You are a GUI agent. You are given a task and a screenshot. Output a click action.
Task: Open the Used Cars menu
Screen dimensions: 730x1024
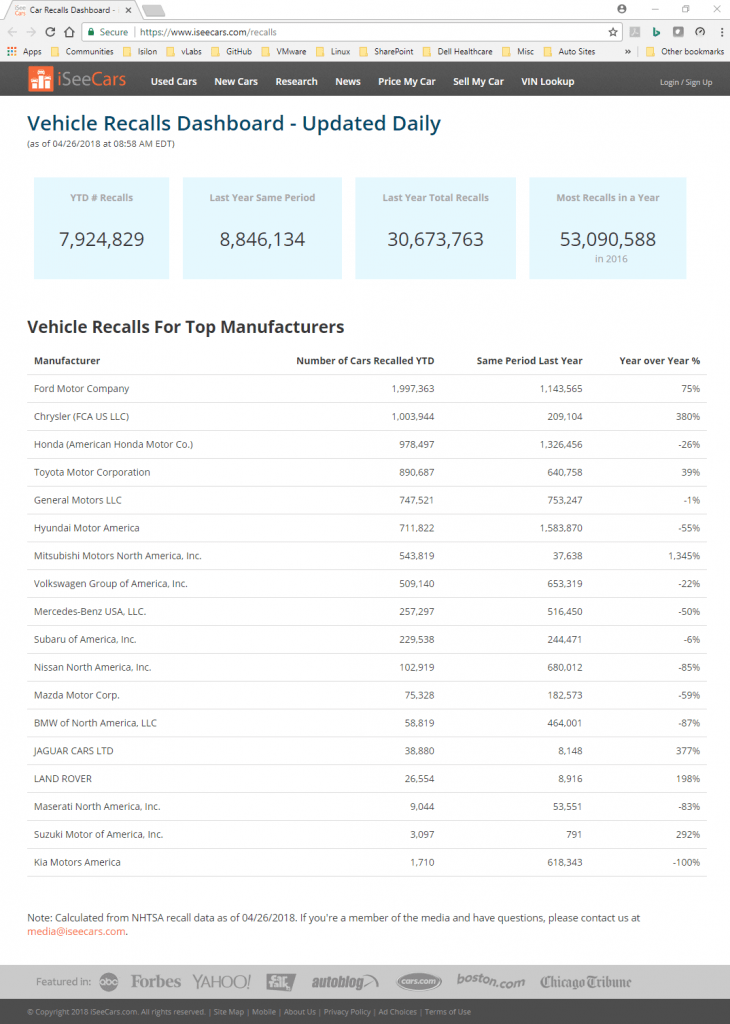(173, 81)
